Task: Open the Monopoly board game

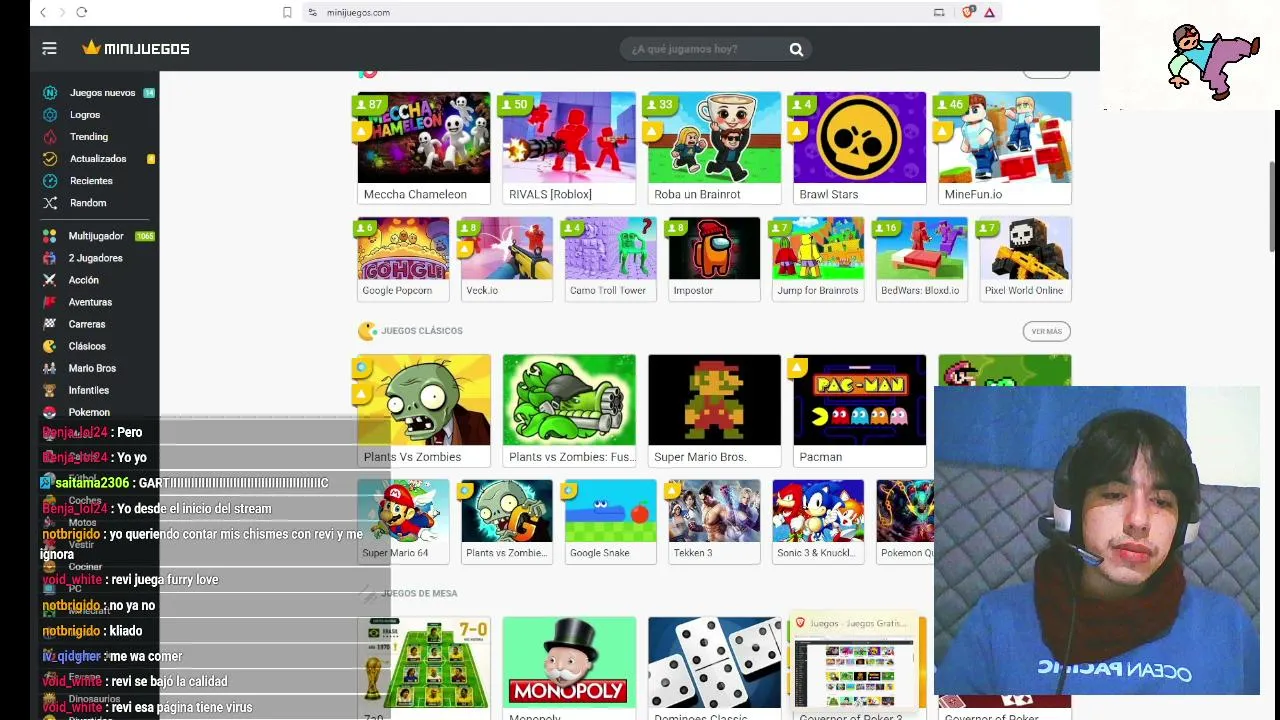Action: pyautogui.click(x=569, y=668)
